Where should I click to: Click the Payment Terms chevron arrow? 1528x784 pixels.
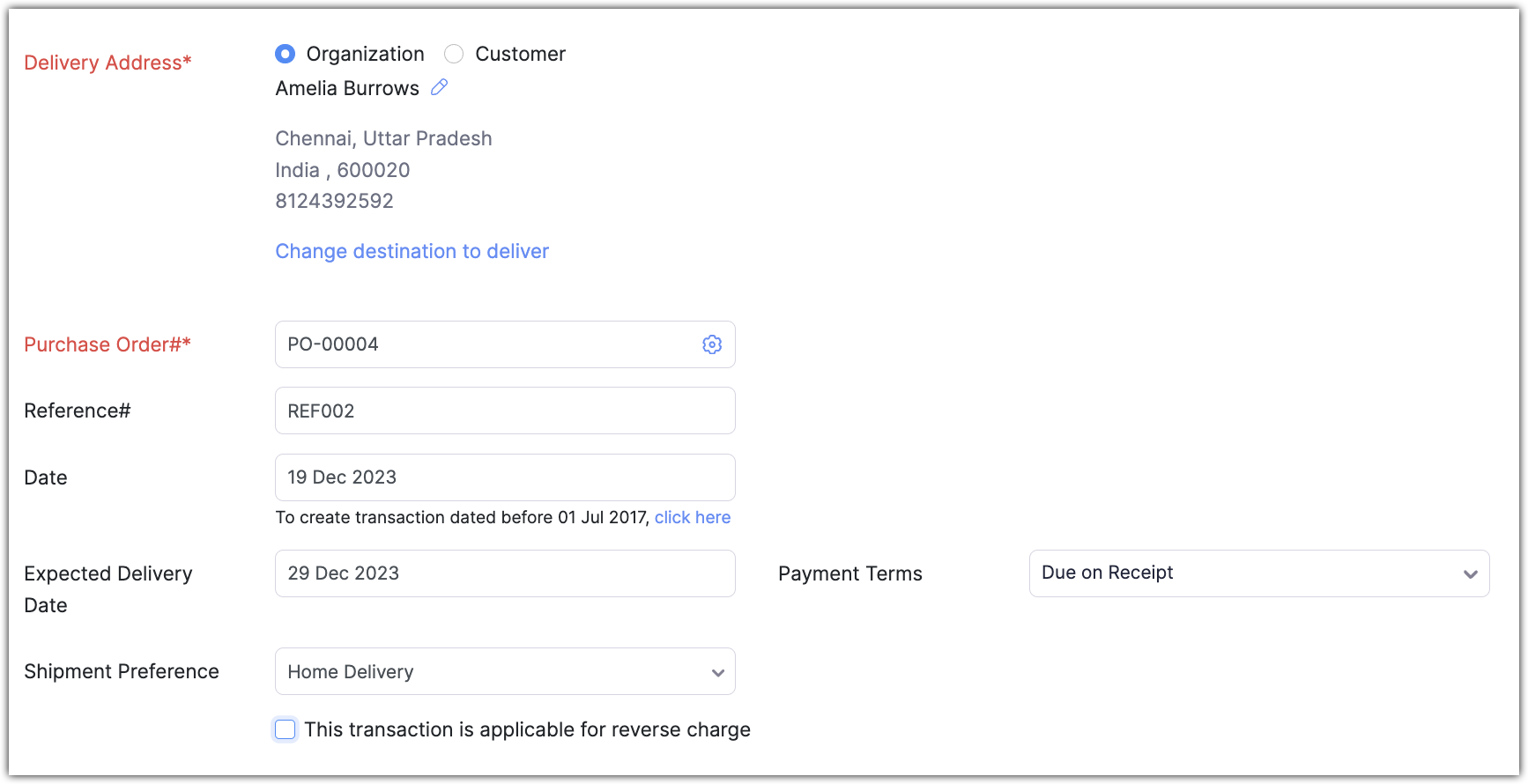click(x=1470, y=574)
